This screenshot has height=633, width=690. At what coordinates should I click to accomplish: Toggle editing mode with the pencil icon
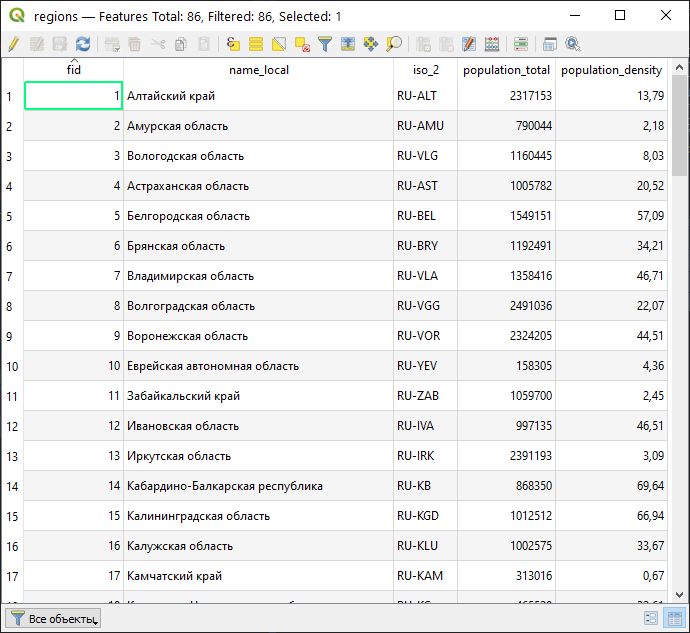click(13, 44)
